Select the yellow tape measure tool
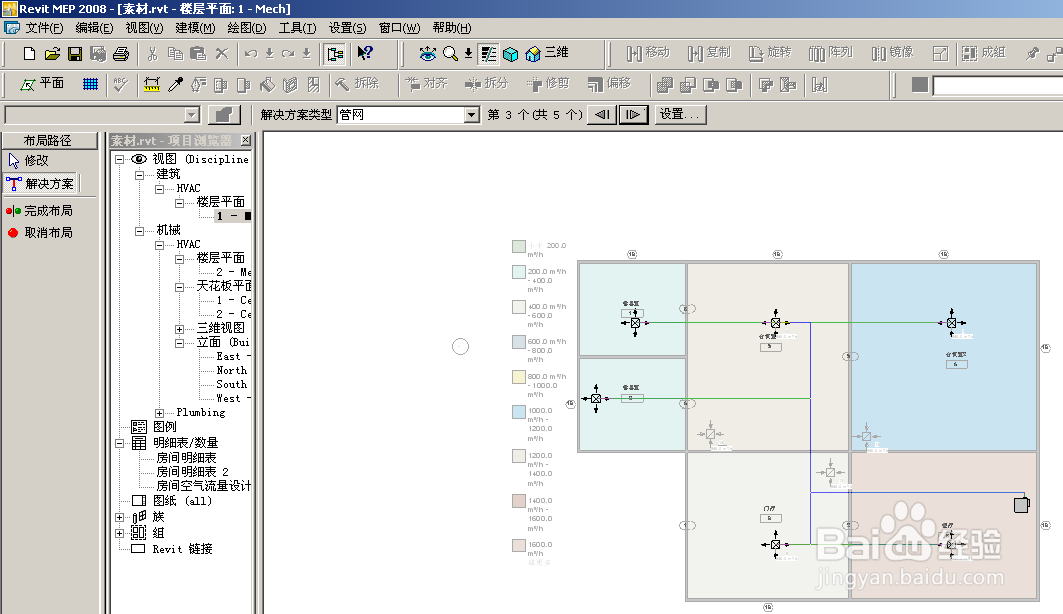 point(152,85)
